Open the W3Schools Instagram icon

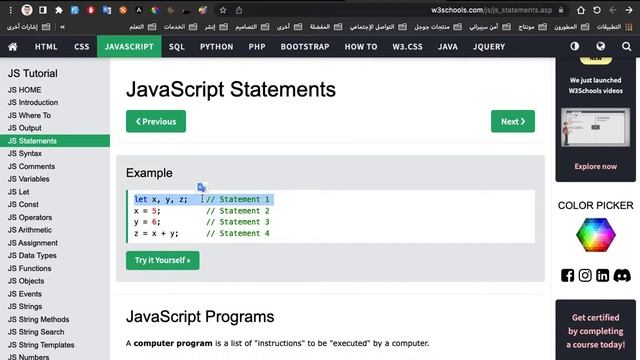(584, 276)
